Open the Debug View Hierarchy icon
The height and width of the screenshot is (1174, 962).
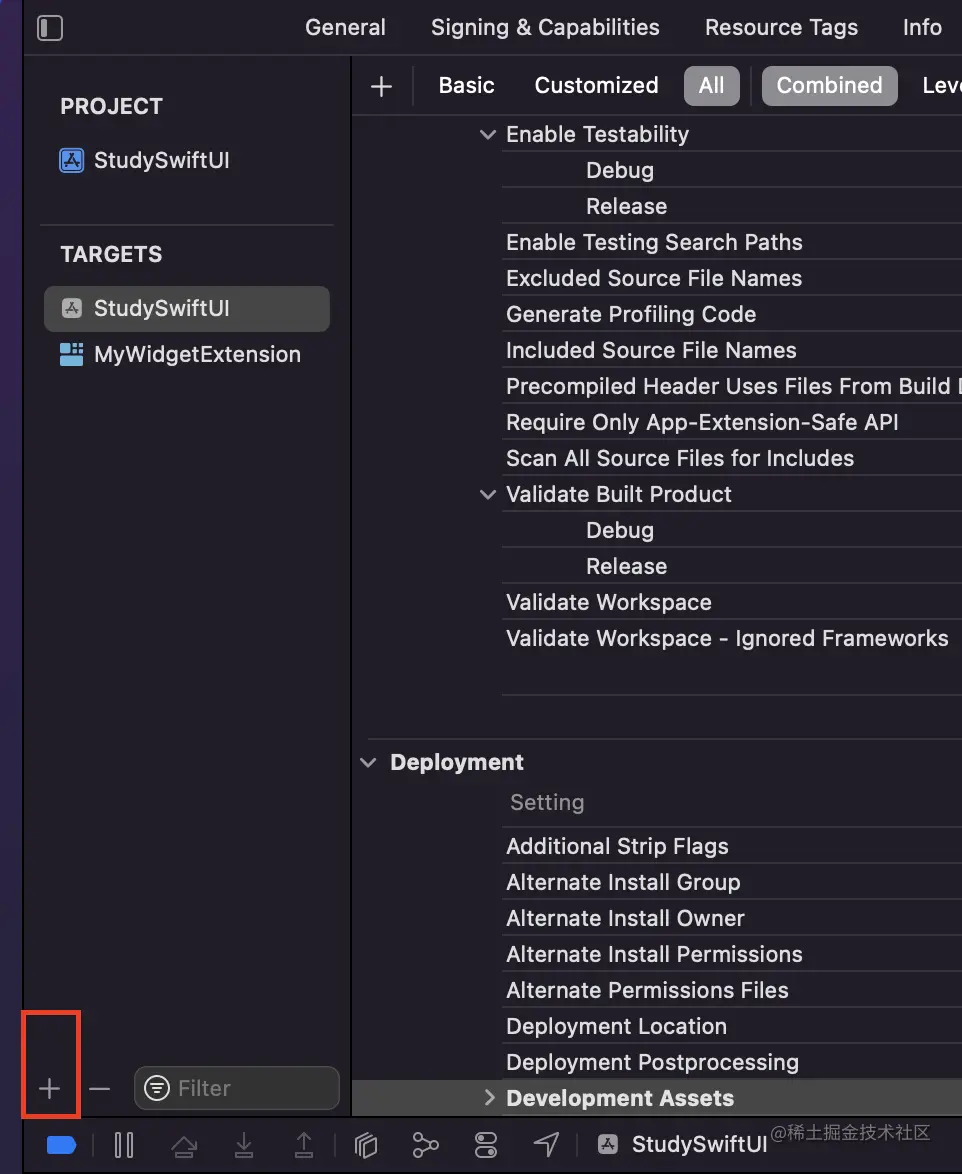click(x=365, y=1145)
